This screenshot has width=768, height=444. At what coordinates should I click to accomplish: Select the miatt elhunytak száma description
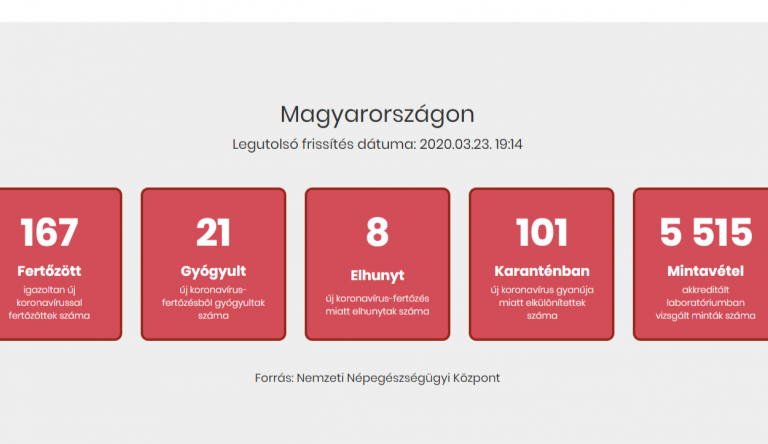[x=377, y=305]
